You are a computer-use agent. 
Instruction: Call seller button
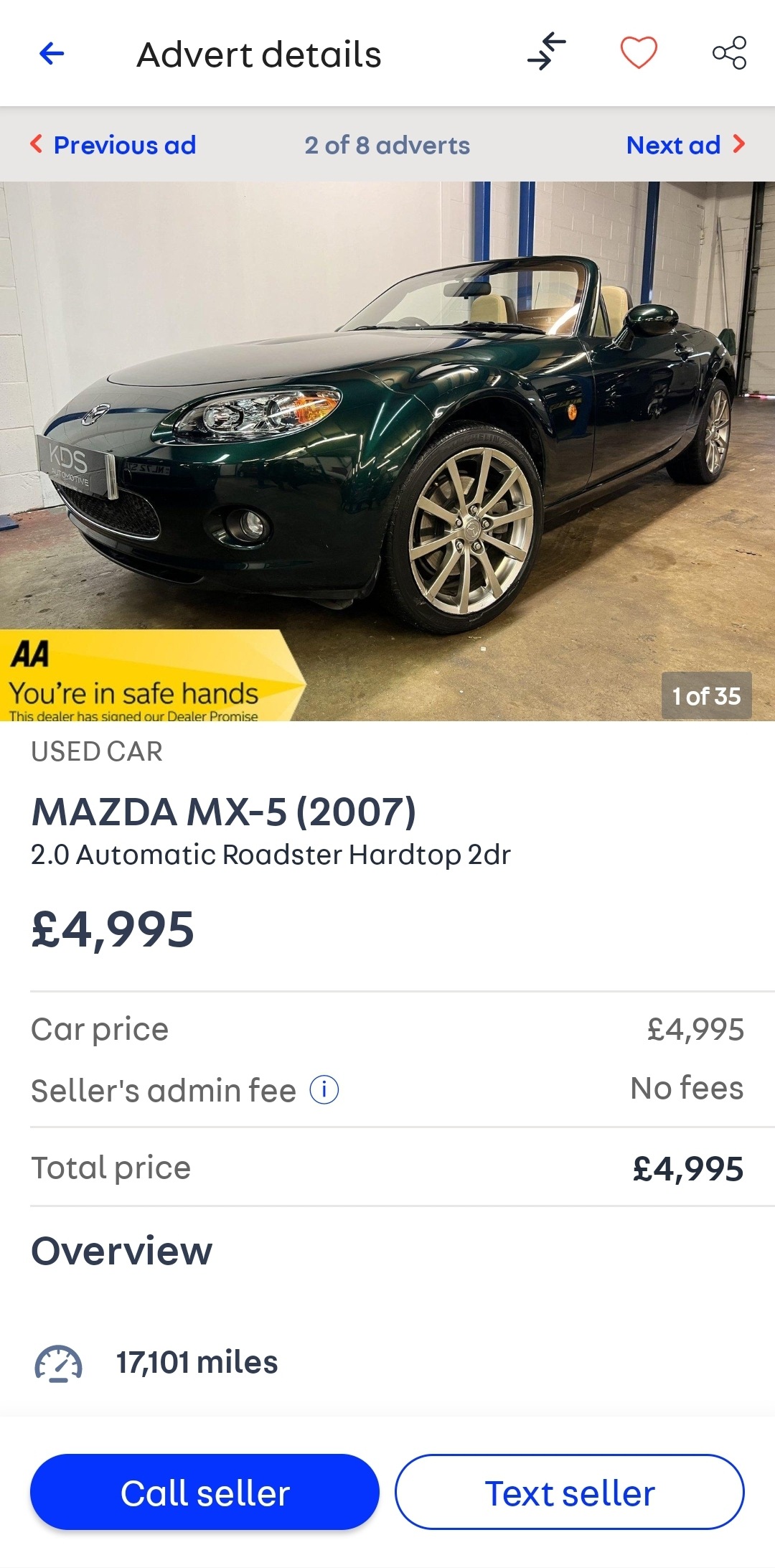click(205, 1492)
